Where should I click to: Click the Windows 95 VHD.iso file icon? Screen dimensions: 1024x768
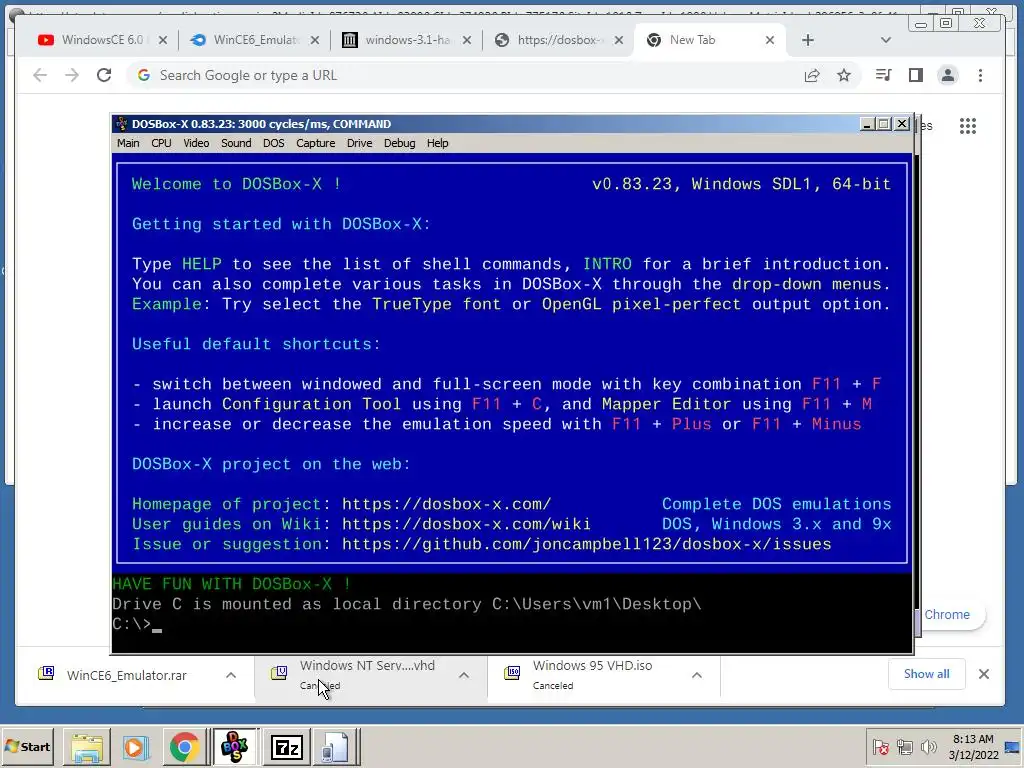tap(512, 673)
